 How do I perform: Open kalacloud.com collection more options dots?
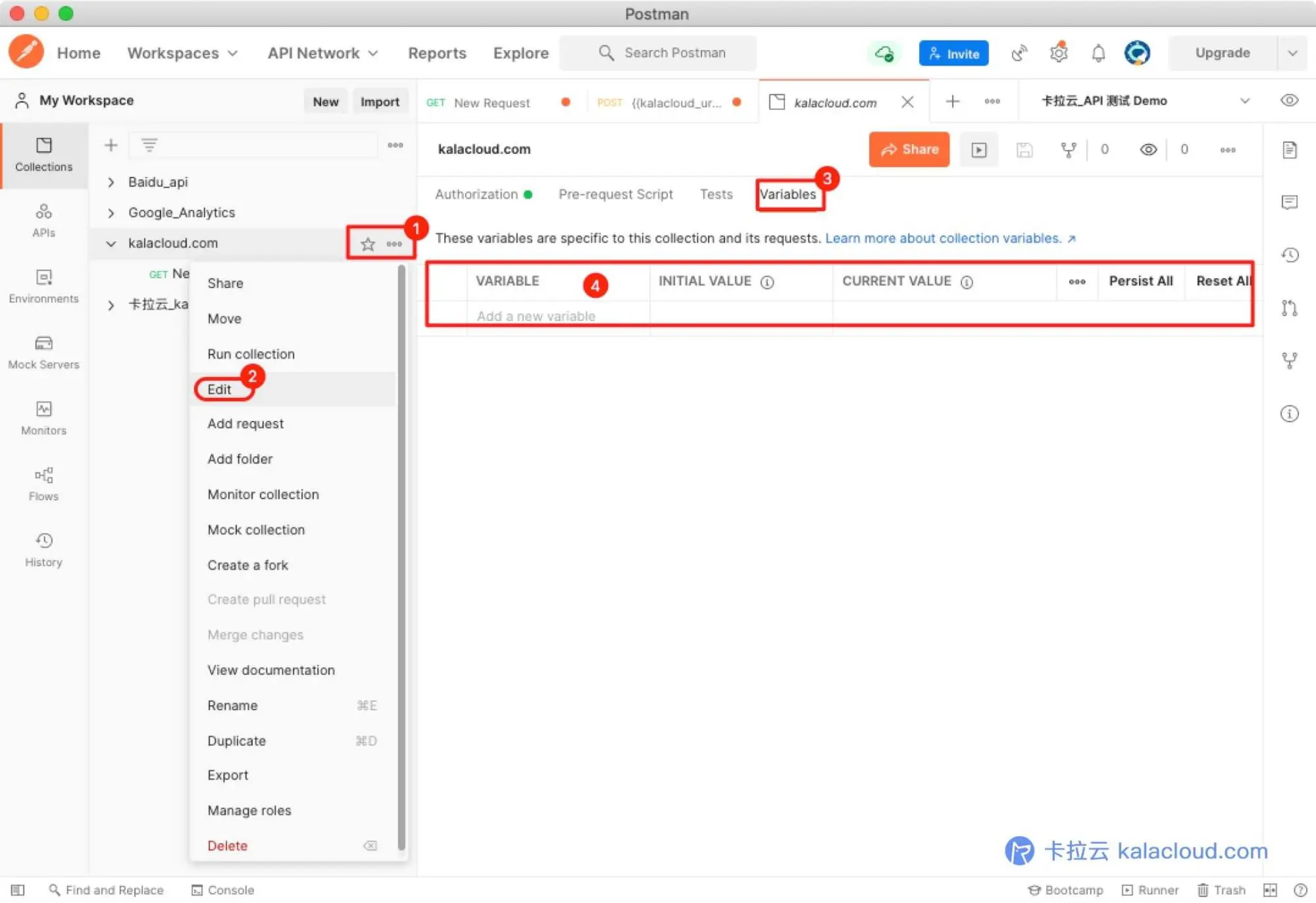(394, 244)
